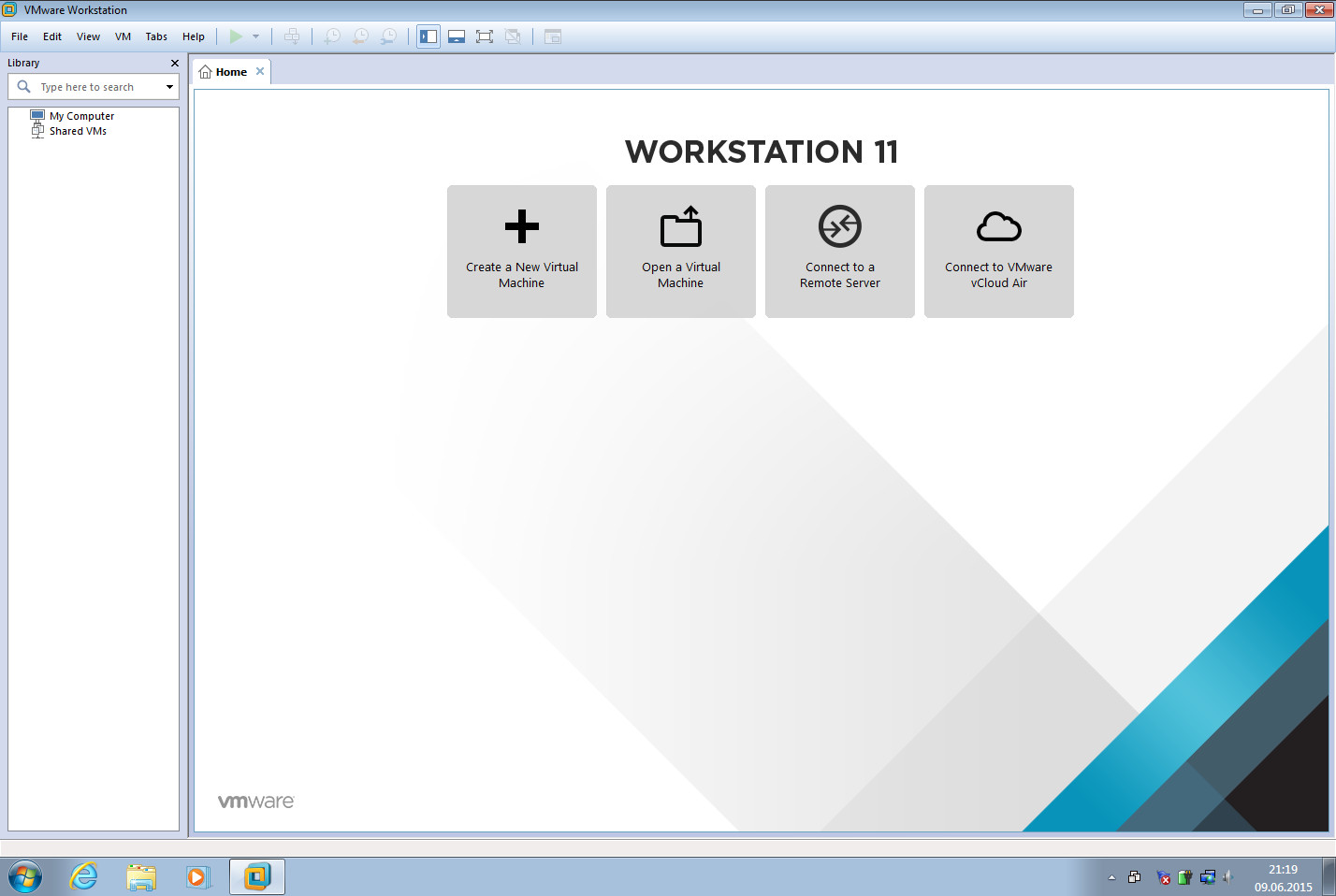Click Connect to a Remote Server tile
Image resolution: width=1336 pixels, height=896 pixels.
click(x=840, y=252)
